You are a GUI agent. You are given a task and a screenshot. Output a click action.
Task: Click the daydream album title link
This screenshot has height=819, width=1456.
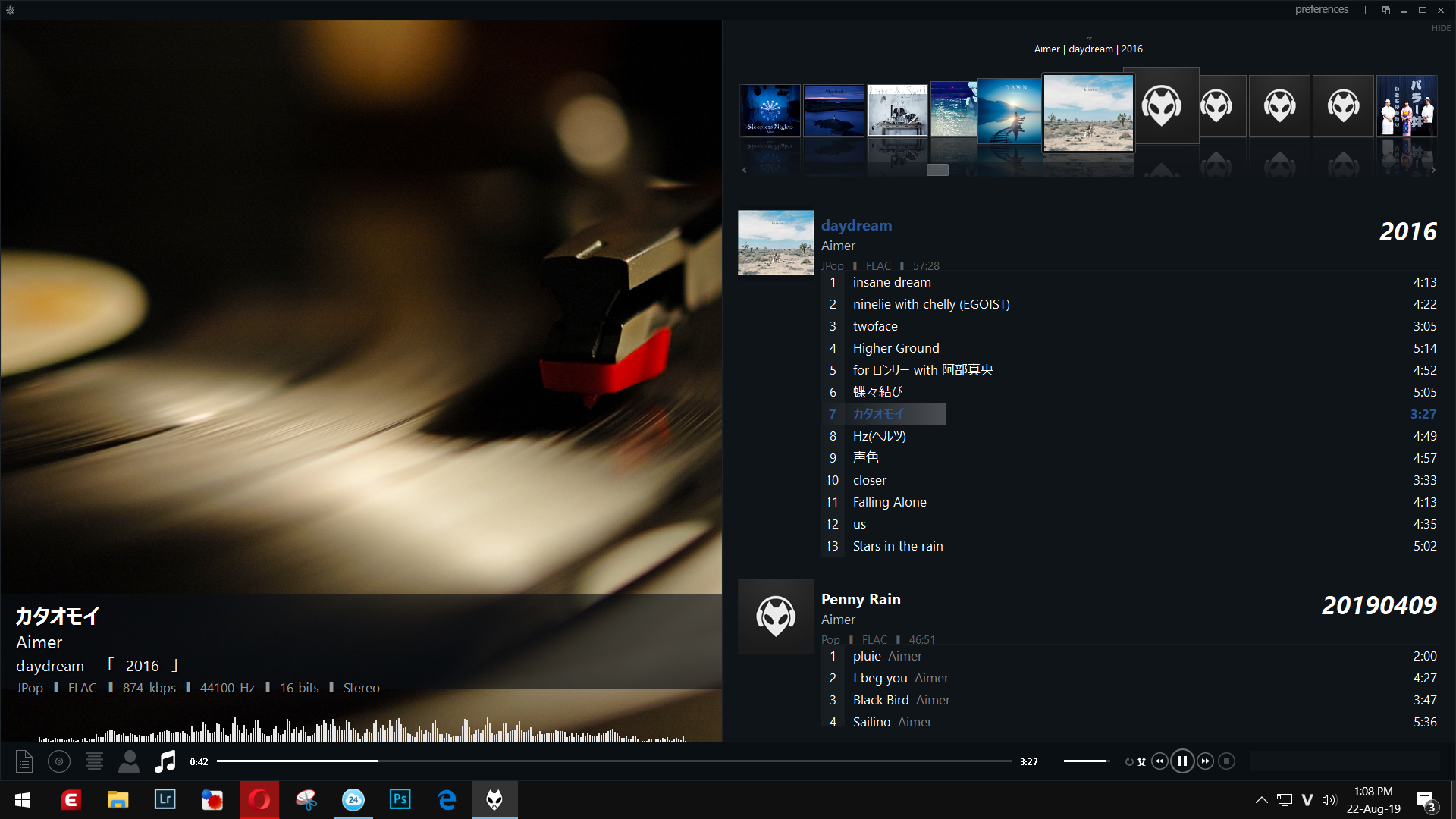tap(856, 225)
